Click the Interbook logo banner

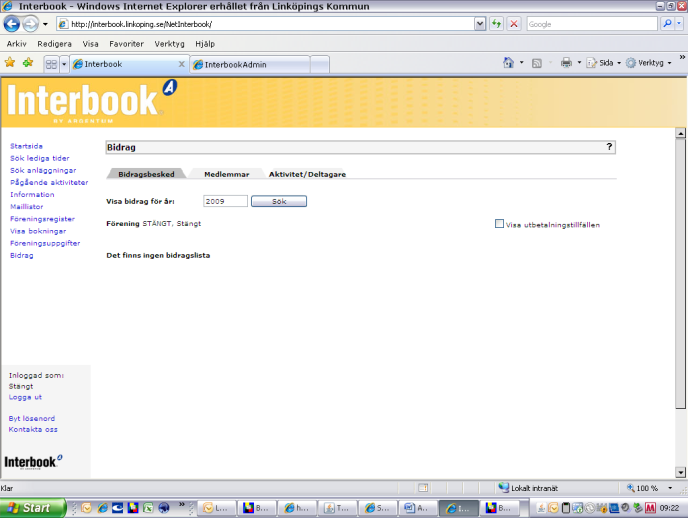92,102
